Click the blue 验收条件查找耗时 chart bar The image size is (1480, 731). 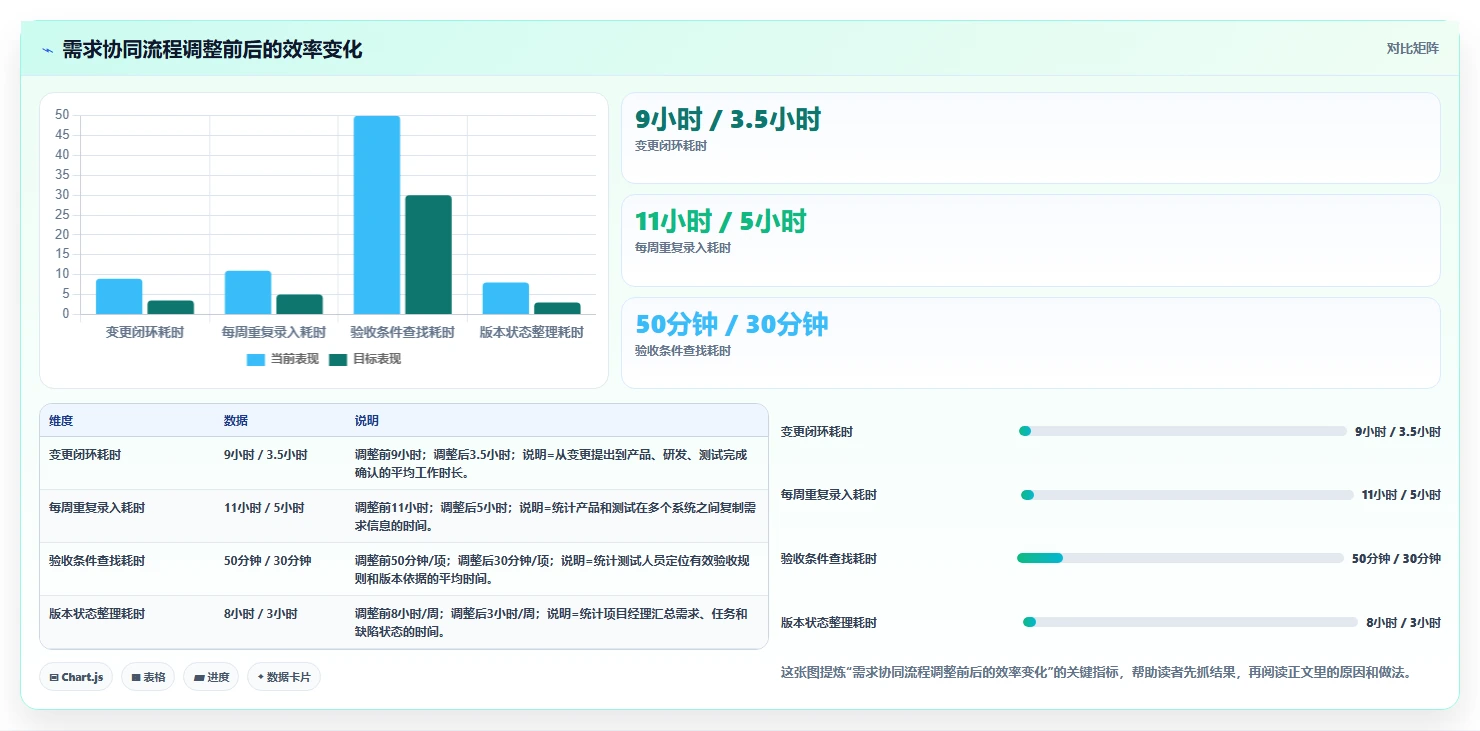377,215
